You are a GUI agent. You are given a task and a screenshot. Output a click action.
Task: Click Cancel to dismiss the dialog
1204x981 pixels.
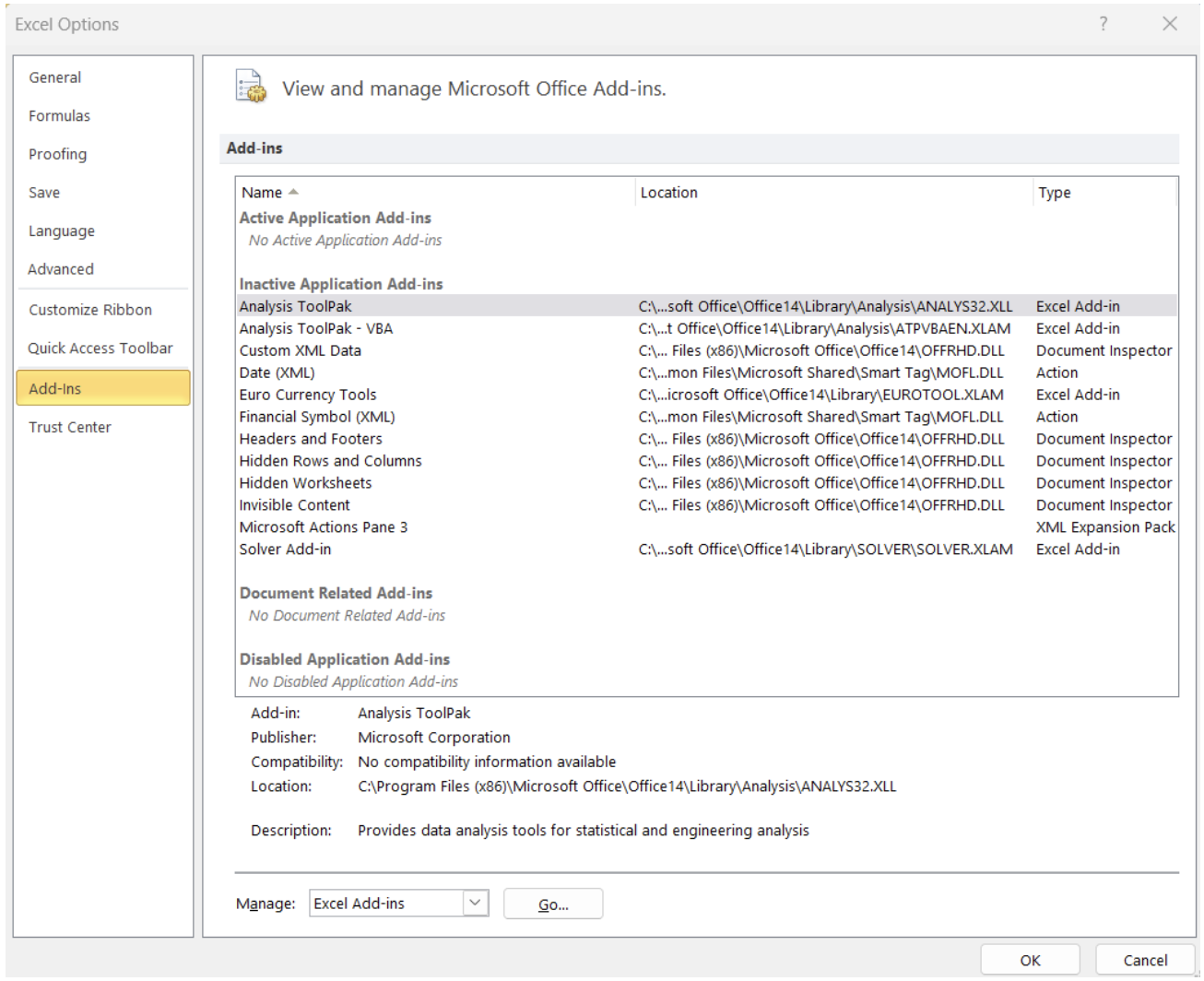pos(1145,960)
